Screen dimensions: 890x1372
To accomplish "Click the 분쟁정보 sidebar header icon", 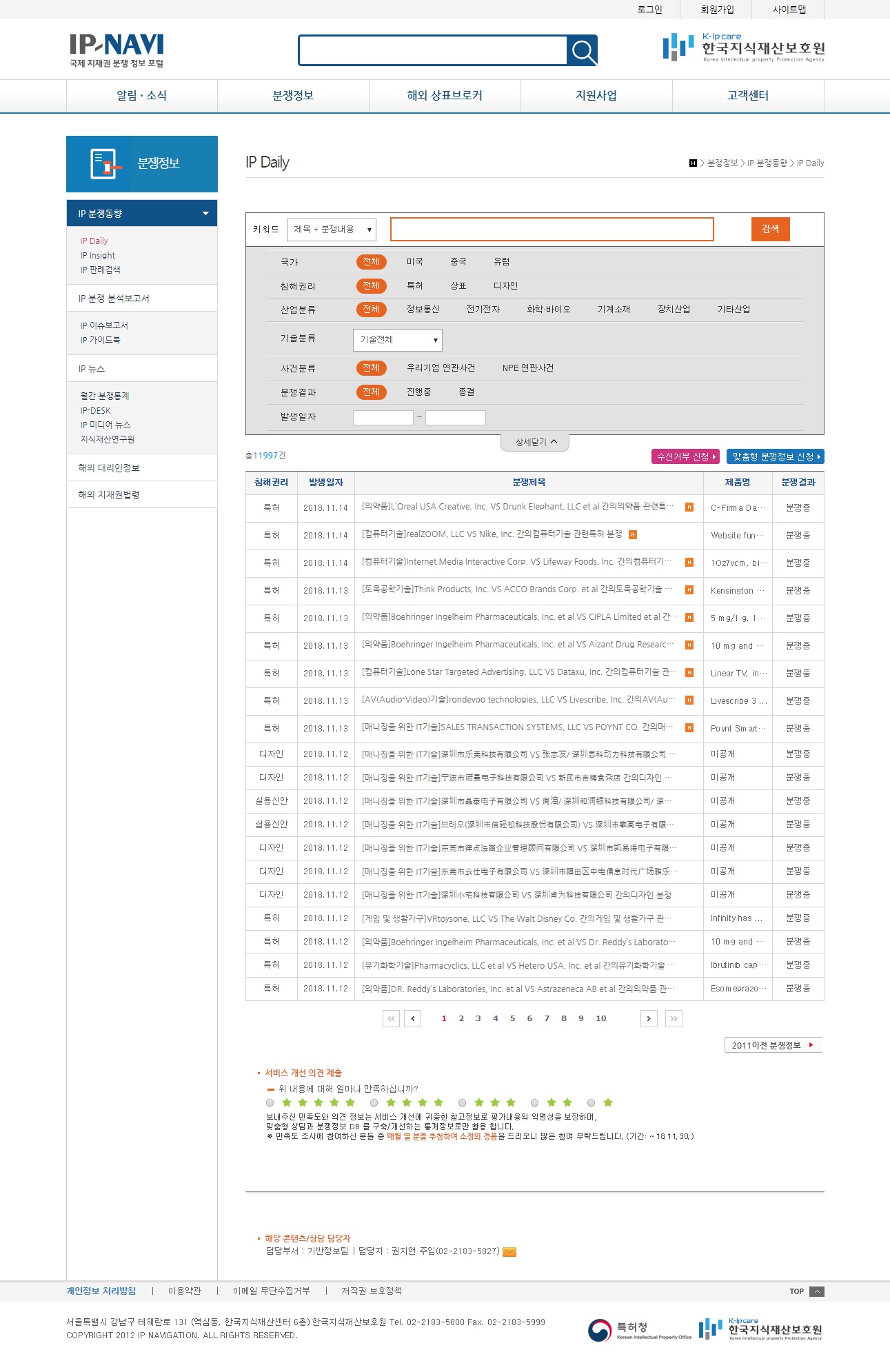I will pos(105,164).
